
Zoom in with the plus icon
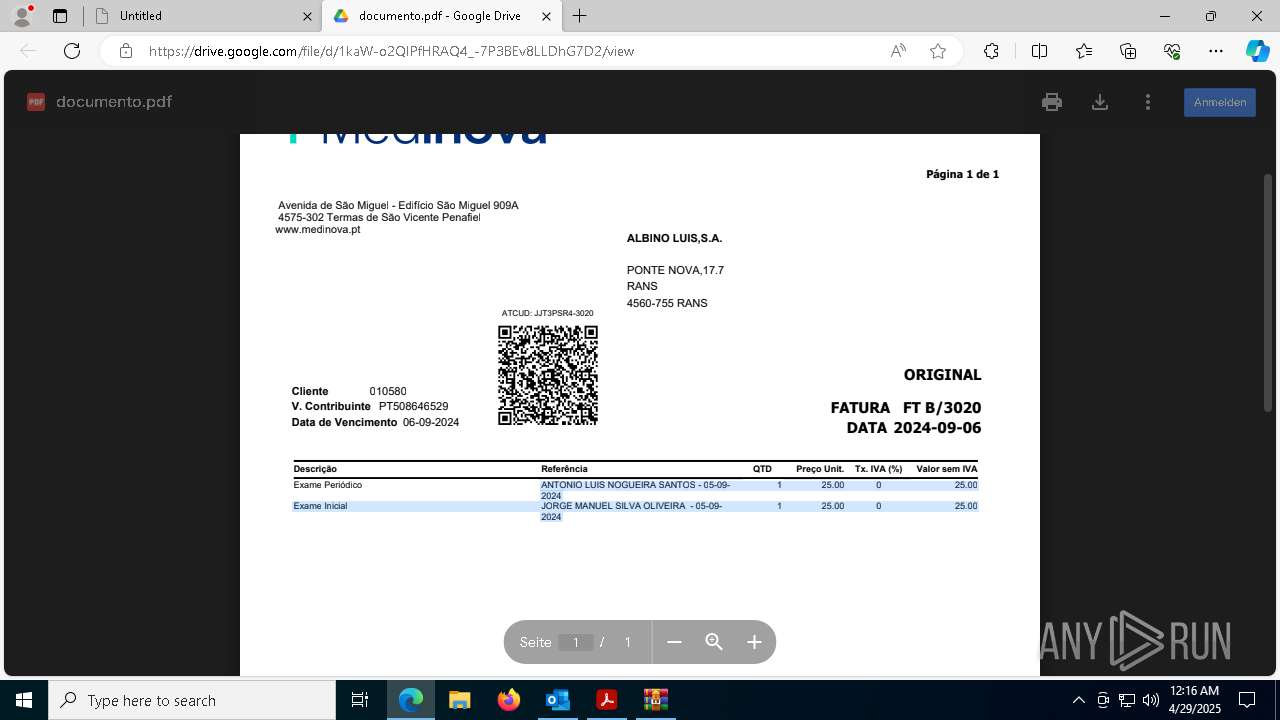click(754, 642)
